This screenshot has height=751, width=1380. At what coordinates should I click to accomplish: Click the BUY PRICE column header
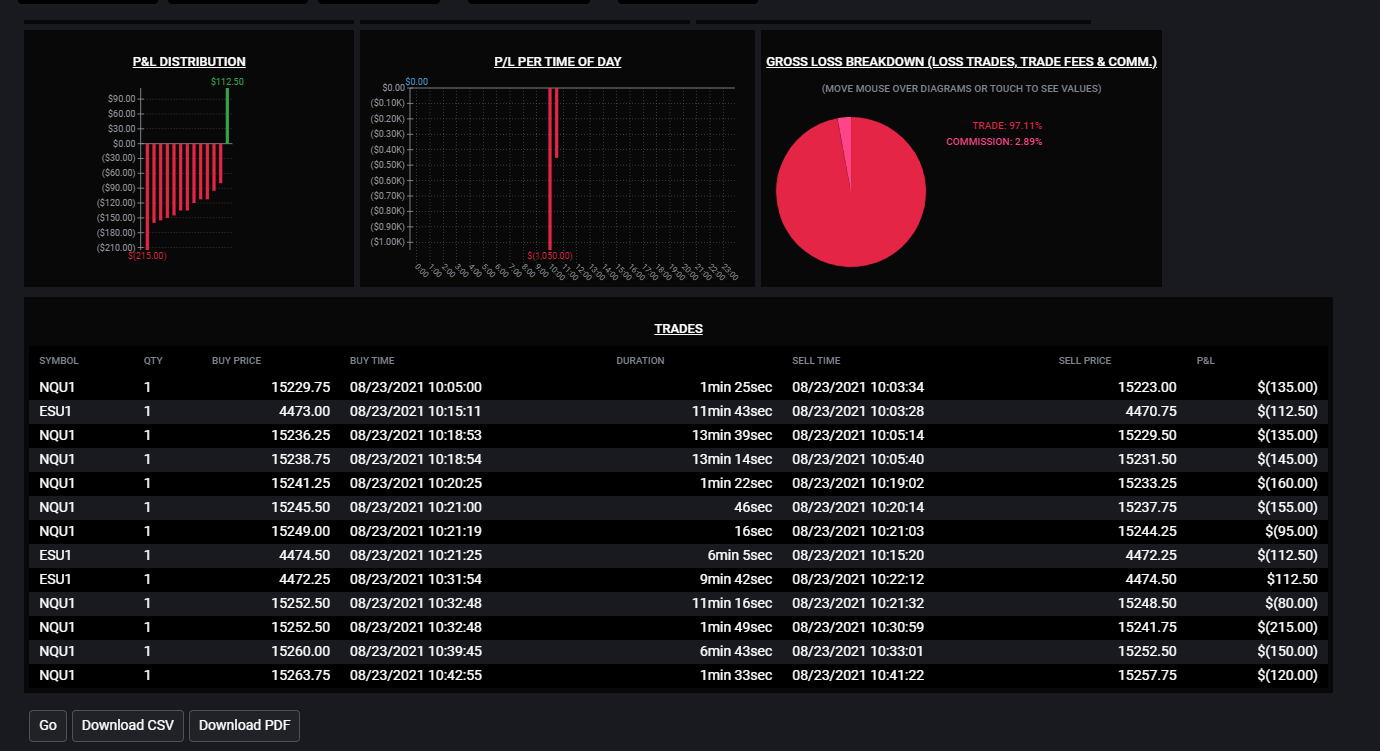point(236,361)
